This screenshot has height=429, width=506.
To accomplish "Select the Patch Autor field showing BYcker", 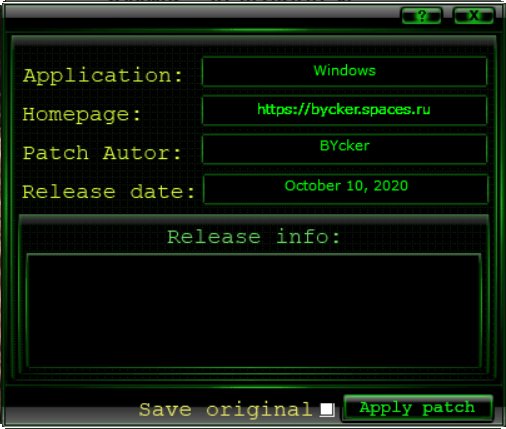I will (345, 149).
